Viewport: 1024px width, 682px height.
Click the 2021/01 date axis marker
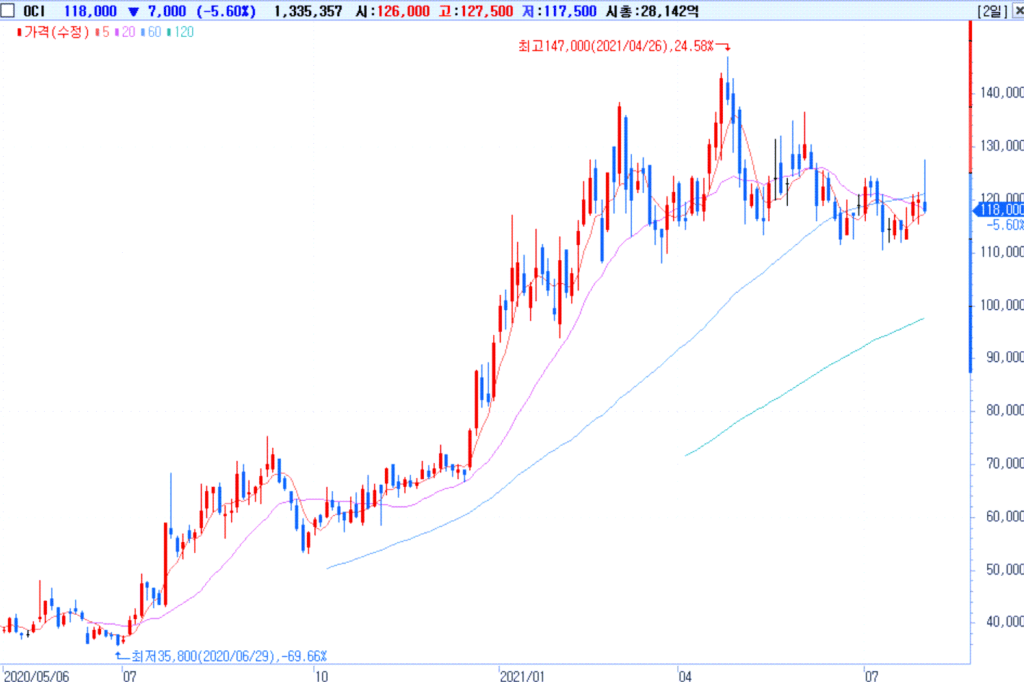coord(520,675)
